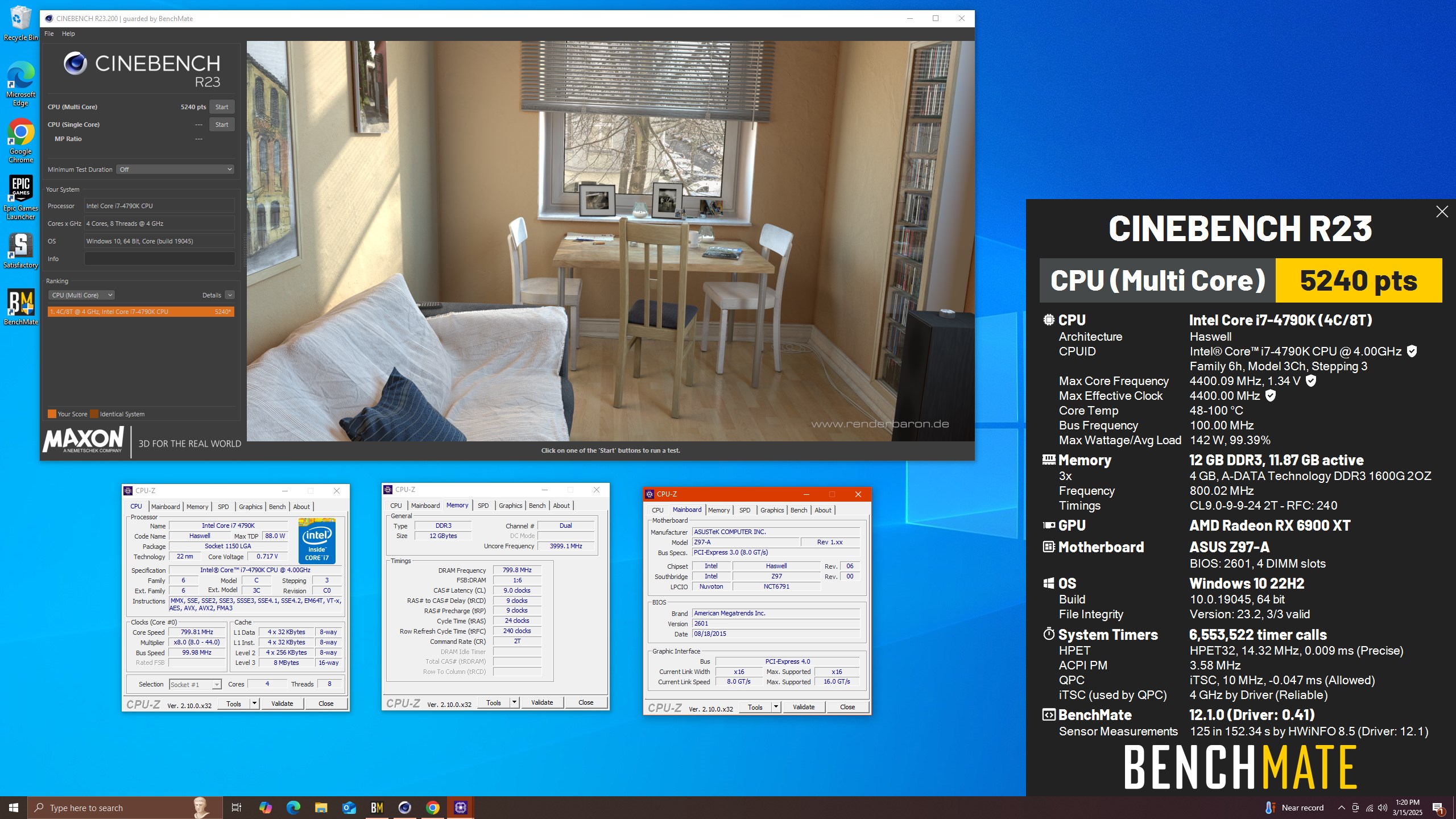Click Close in the middle CPU-Z window
The width and height of the screenshot is (1456, 819).
click(x=586, y=702)
